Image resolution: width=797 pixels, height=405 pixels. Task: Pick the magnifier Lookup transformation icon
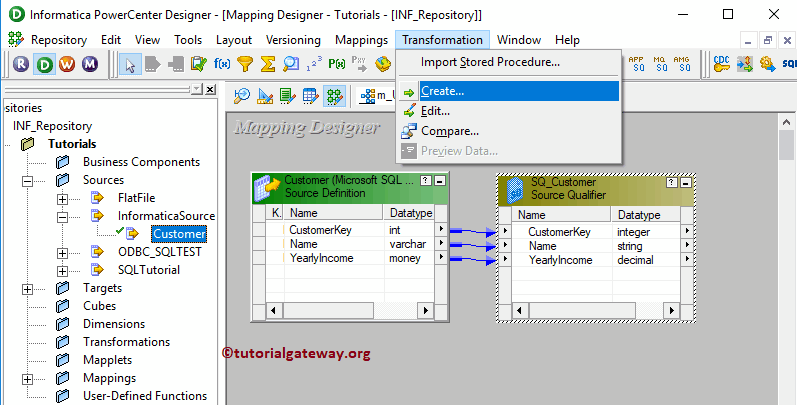tap(291, 64)
